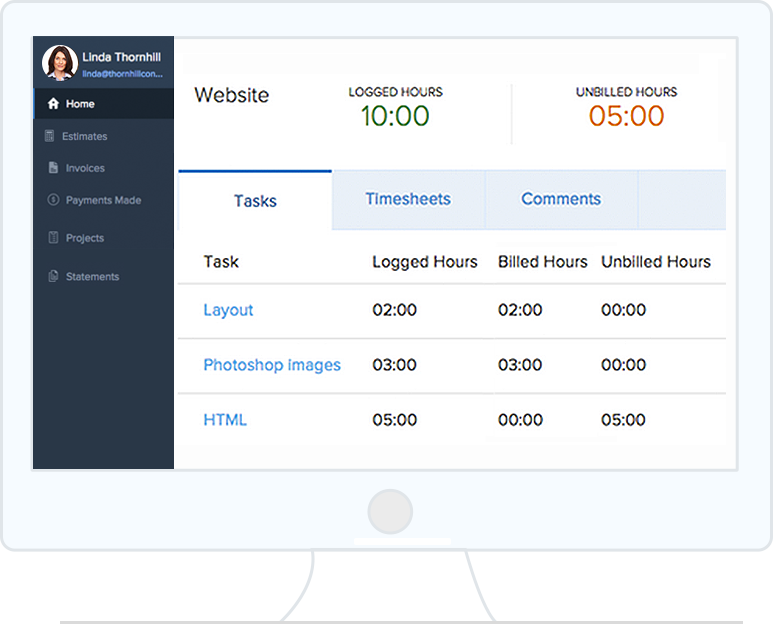773x624 pixels.
Task: Click the Statements file icon
Action: coord(53,276)
